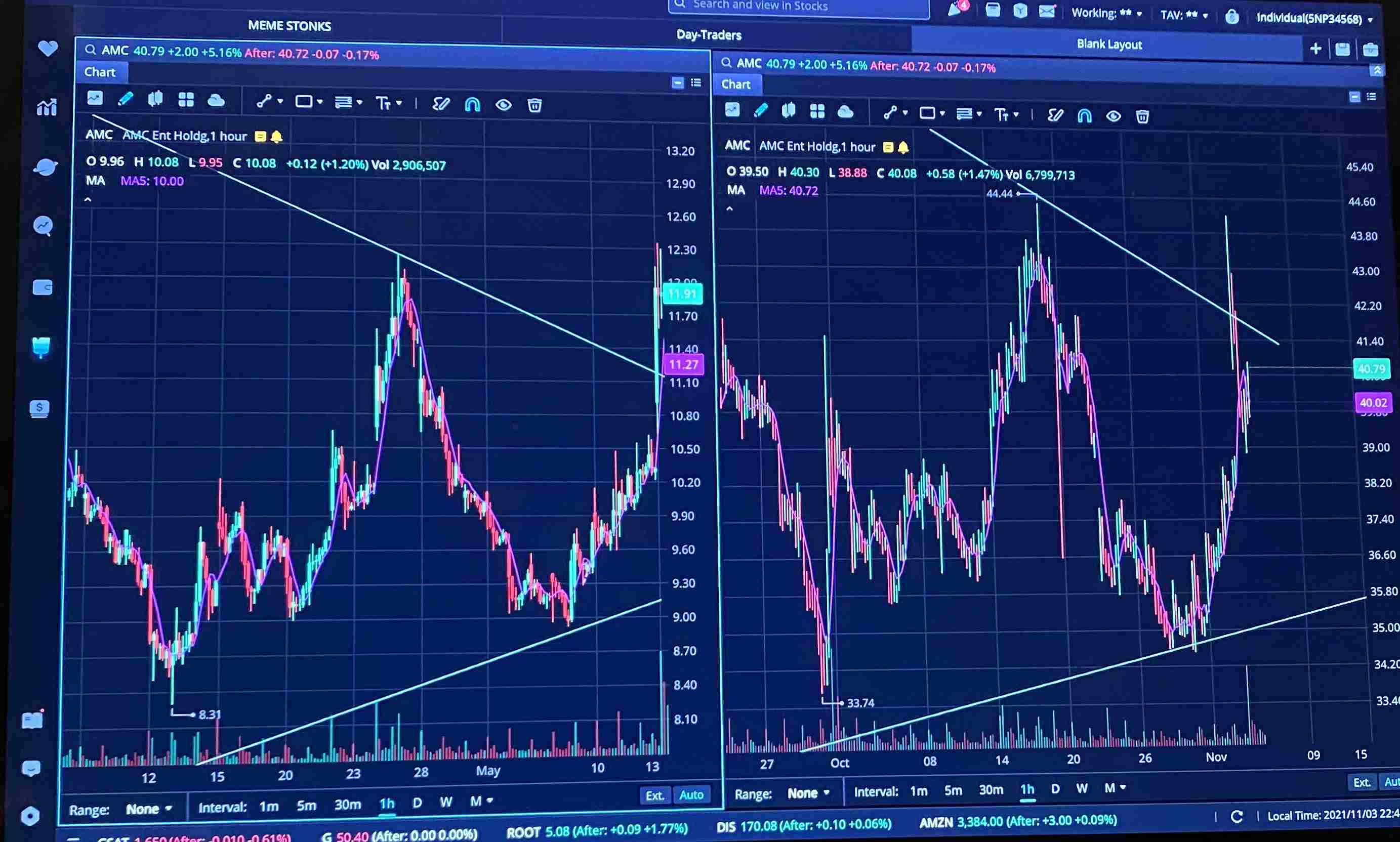Toggle the eye icon to hide drawings
1400x842 pixels.
504,104
